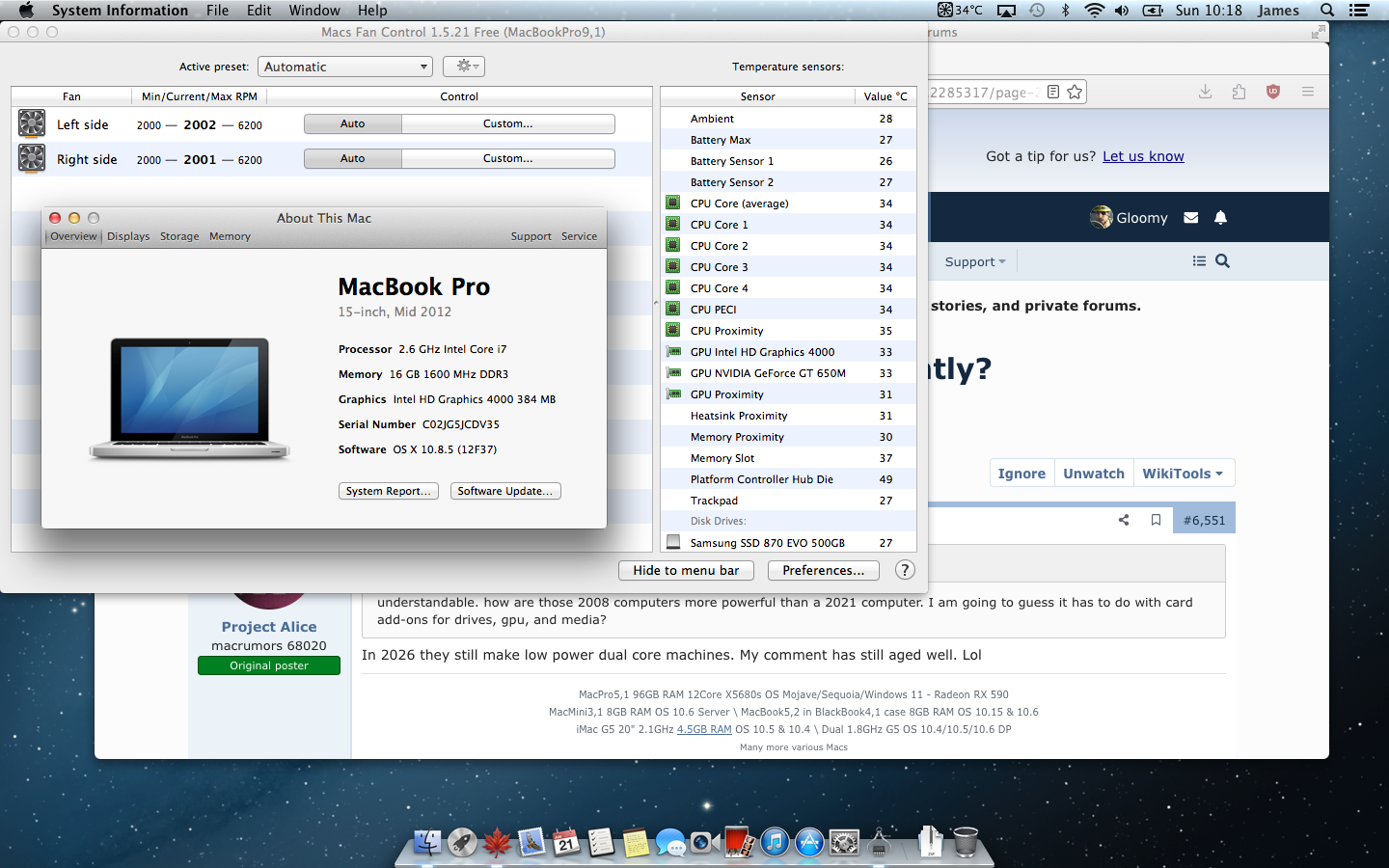This screenshot has width=1389, height=868.
Task: Open Photo Booth in the Dock
Action: pos(740,842)
